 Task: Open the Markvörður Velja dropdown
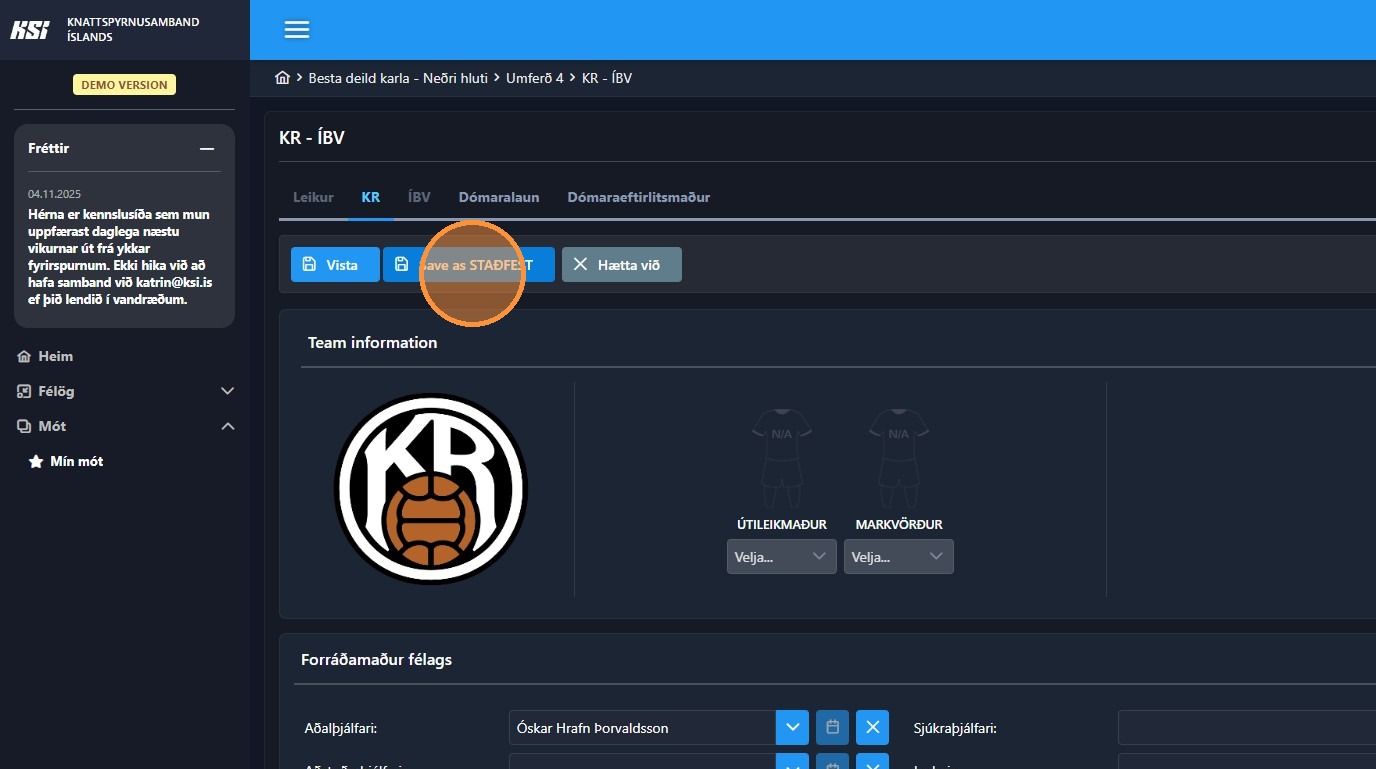tap(899, 557)
